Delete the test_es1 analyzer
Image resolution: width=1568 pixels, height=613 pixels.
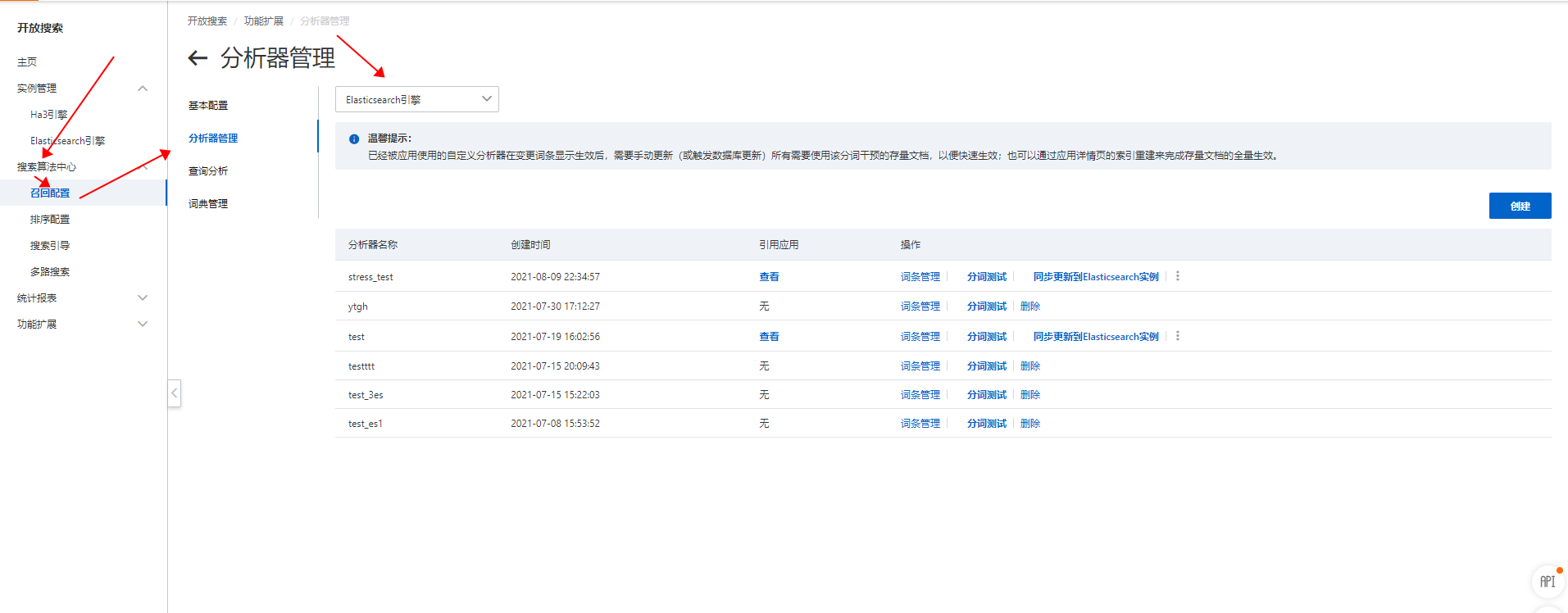(1030, 424)
